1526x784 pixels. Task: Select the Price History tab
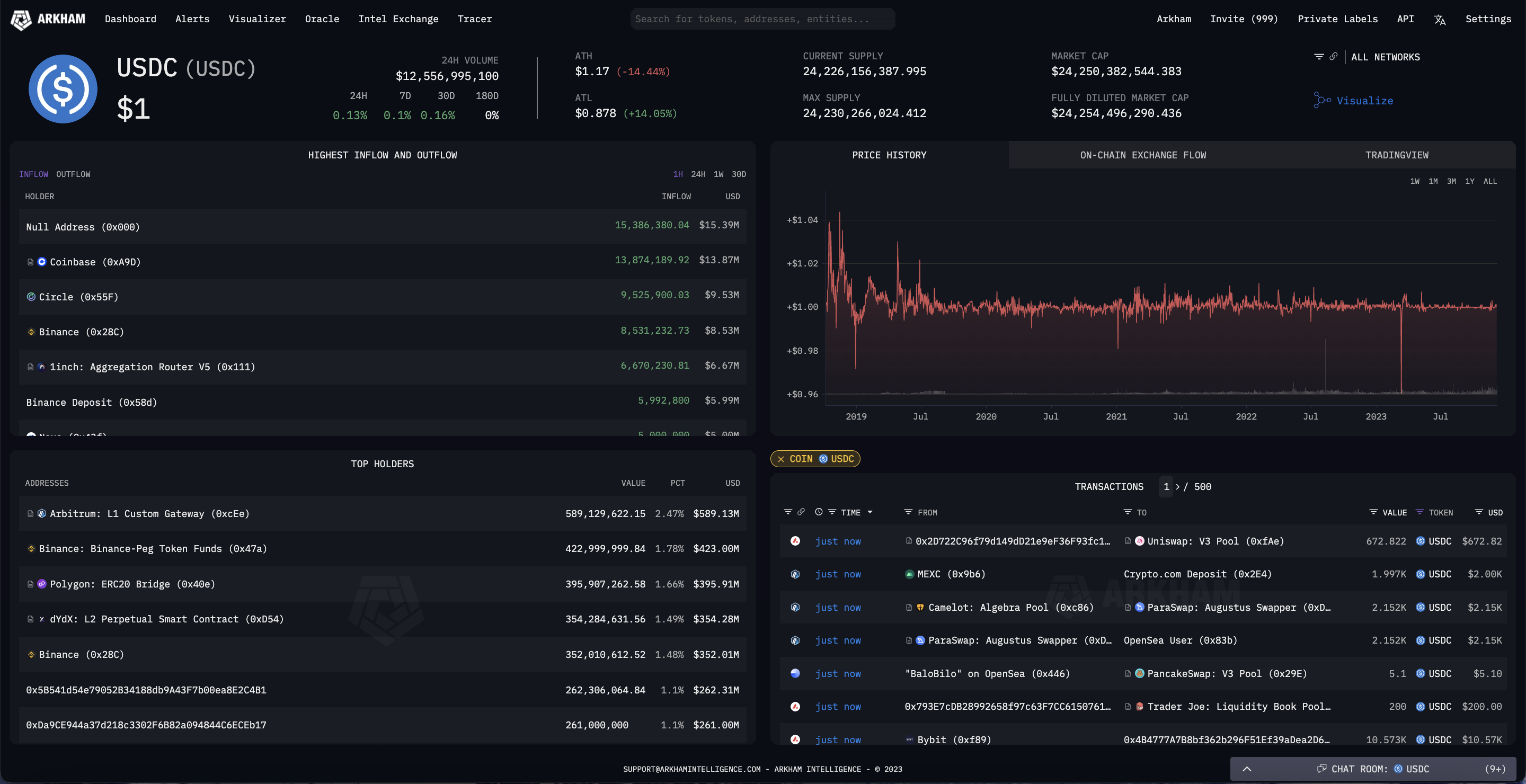(x=889, y=155)
